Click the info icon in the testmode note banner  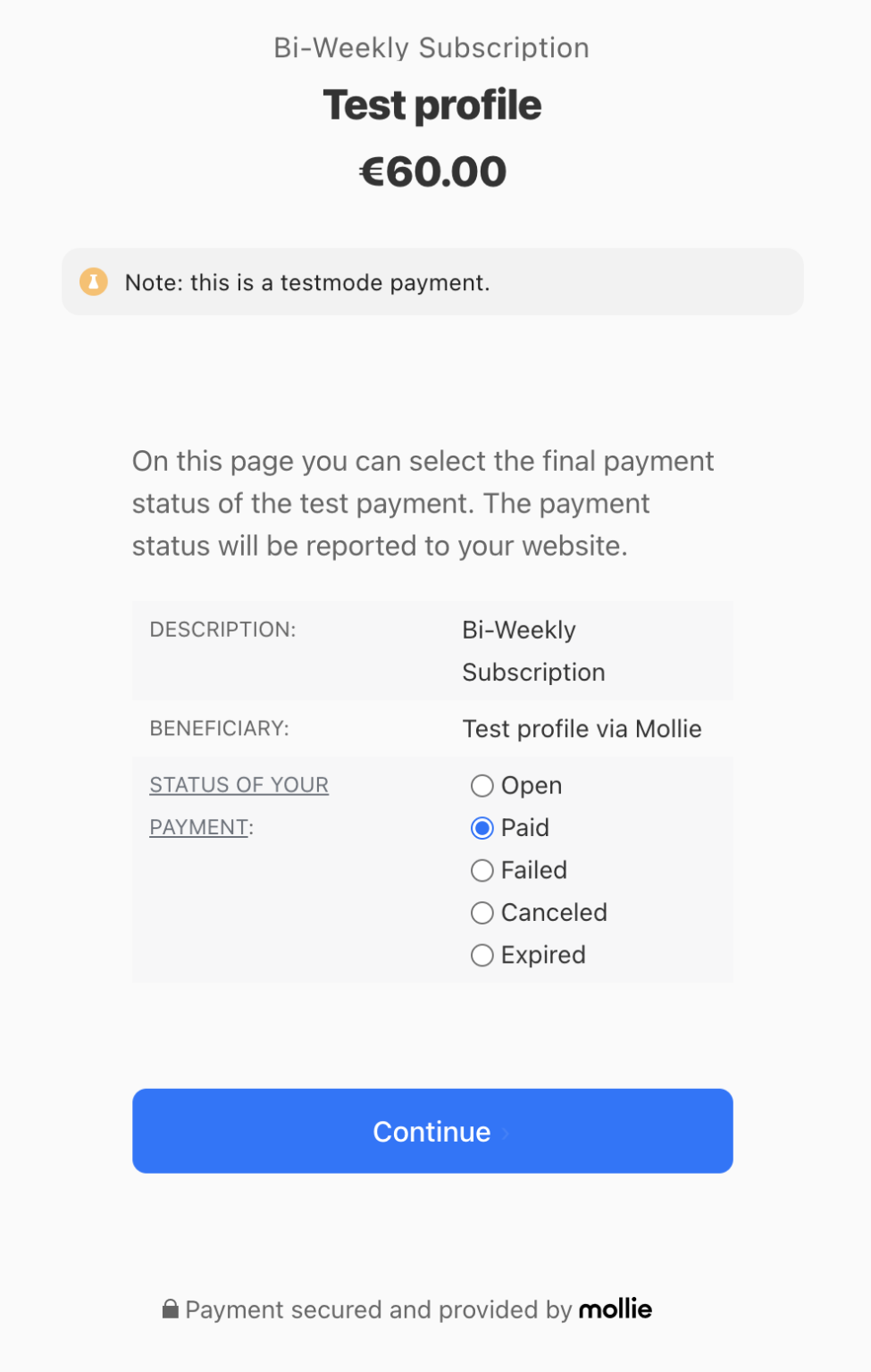coord(93,281)
